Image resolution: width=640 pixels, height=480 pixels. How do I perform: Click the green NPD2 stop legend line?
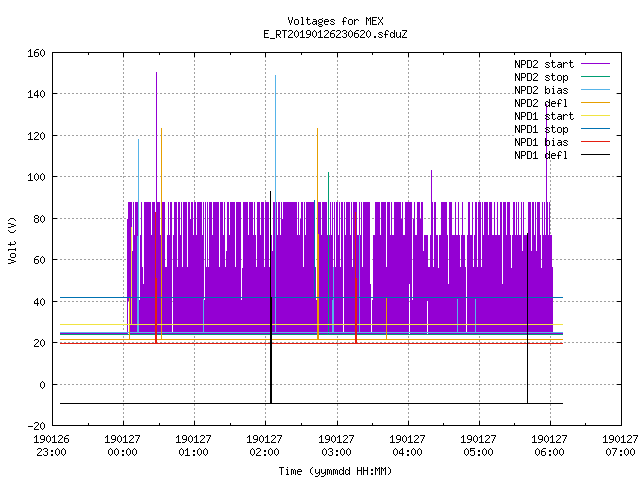[x=595, y=77]
